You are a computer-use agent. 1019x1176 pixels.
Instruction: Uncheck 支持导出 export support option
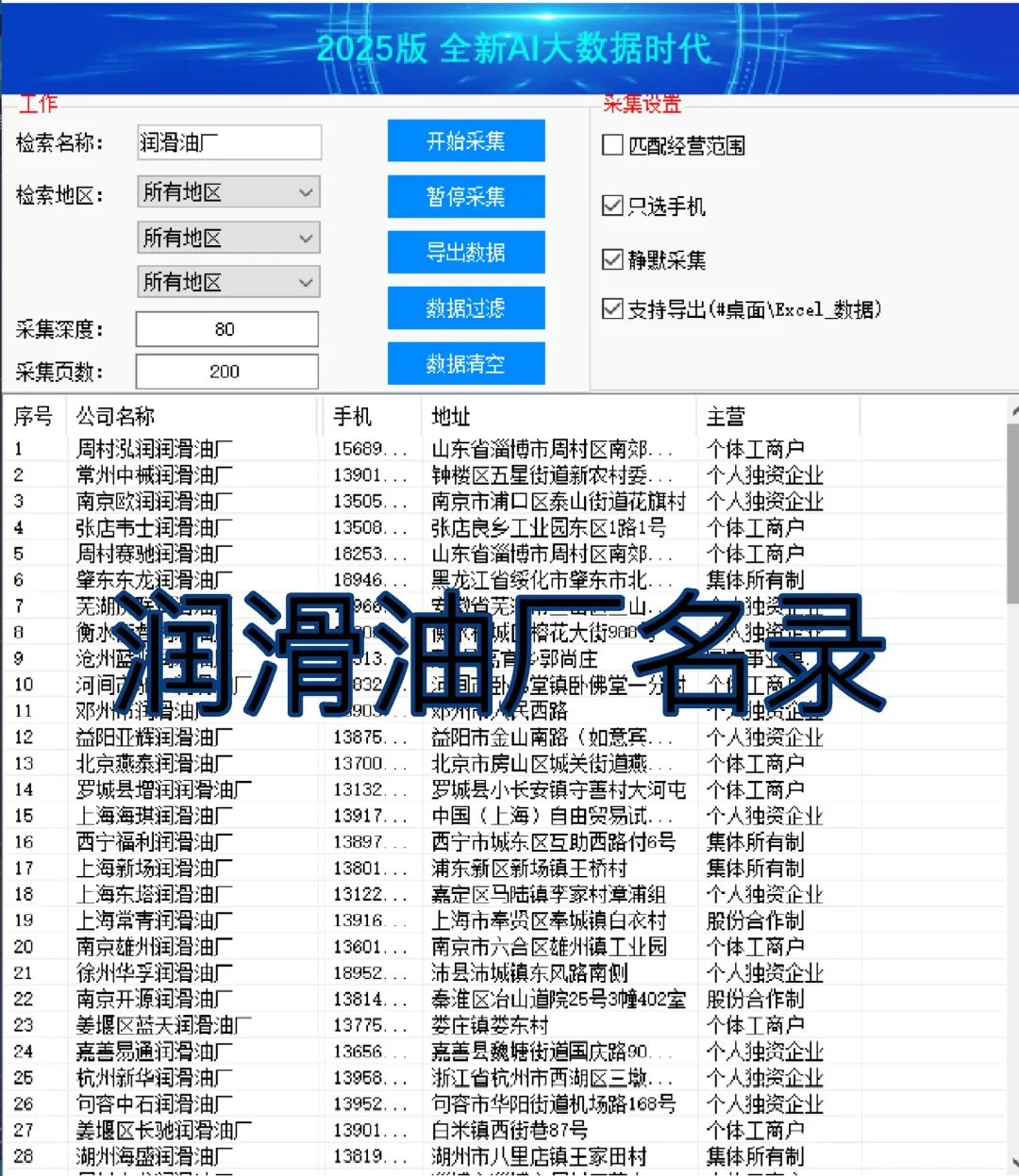point(611,309)
